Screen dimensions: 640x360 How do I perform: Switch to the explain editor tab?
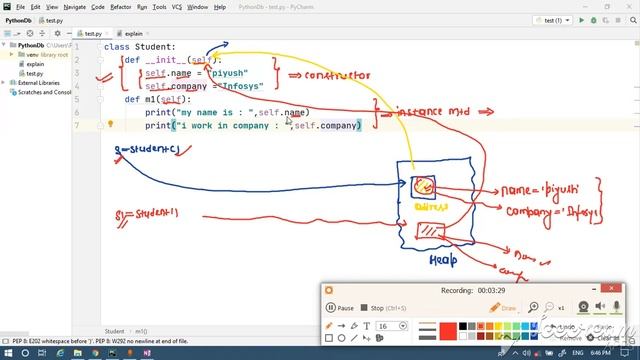[133, 33]
